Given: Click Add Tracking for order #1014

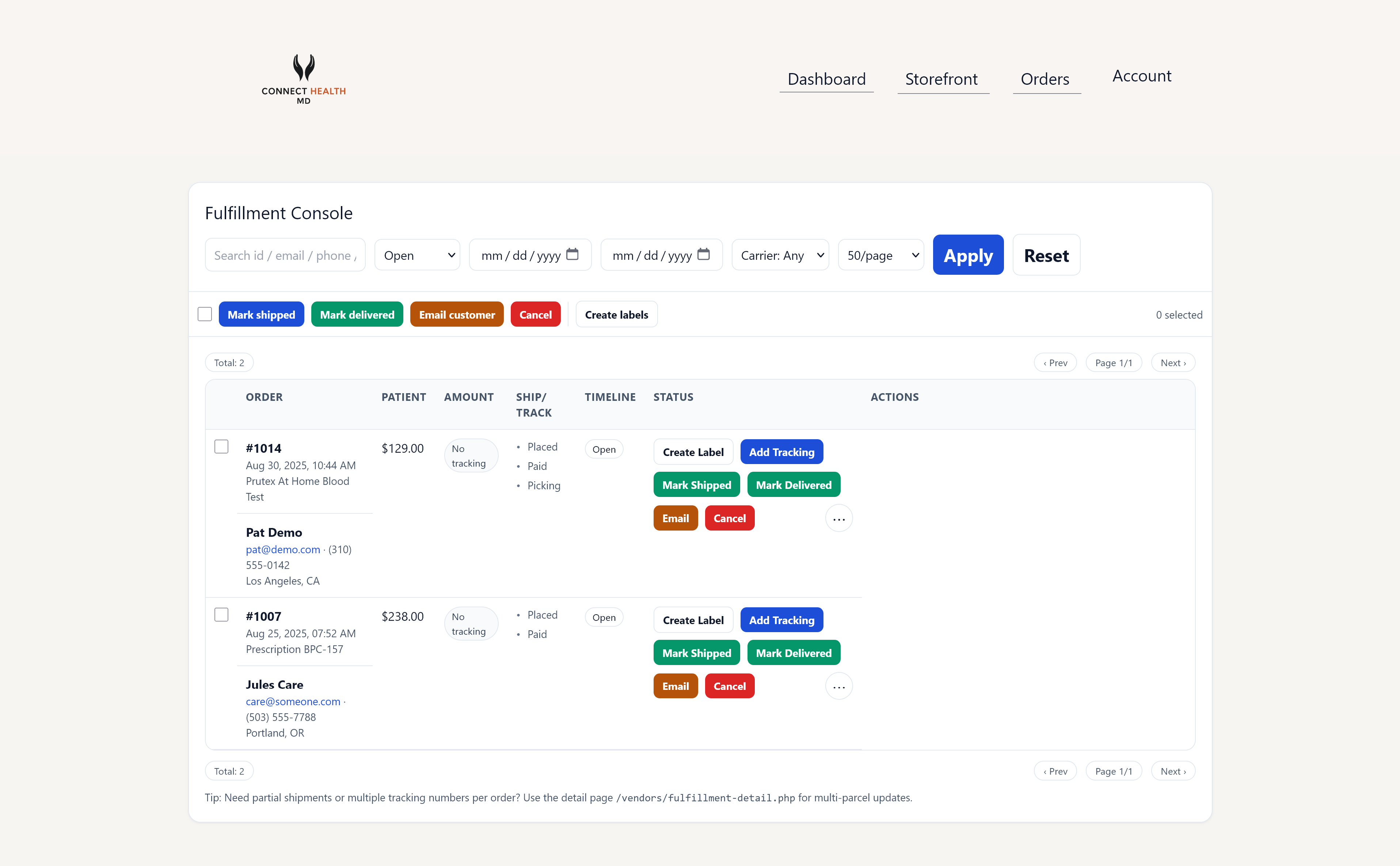Looking at the screenshot, I should click(781, 451).
